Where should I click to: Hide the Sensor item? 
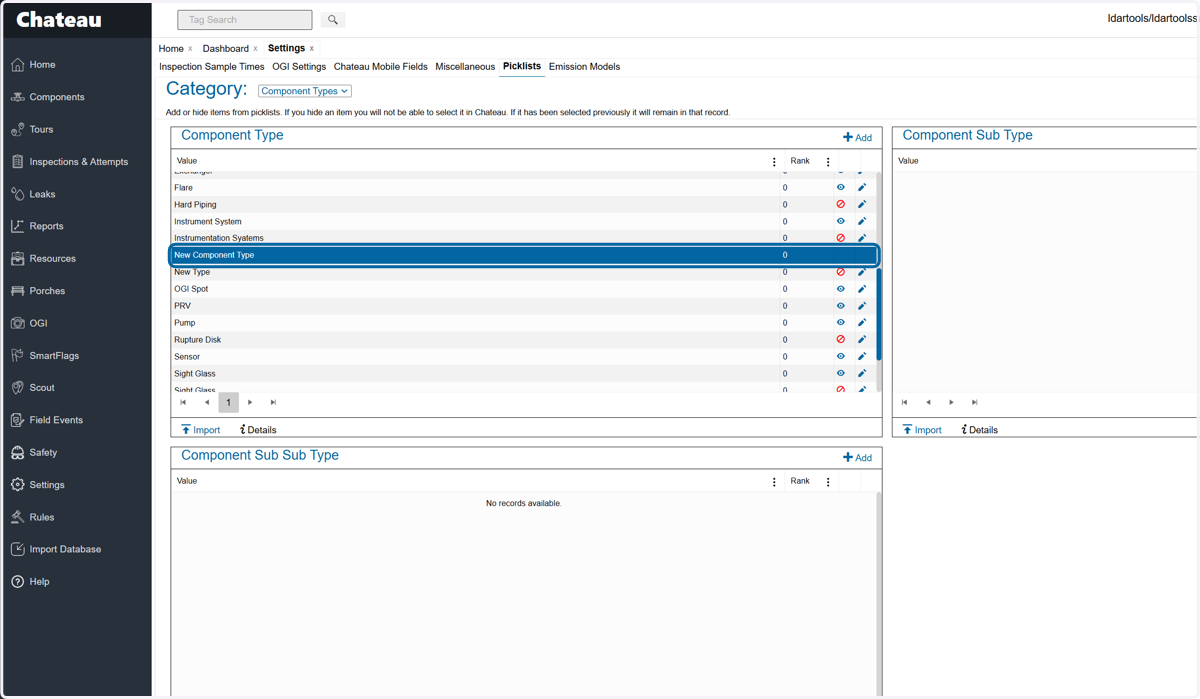pyautogui.click(x=840, y=356)
